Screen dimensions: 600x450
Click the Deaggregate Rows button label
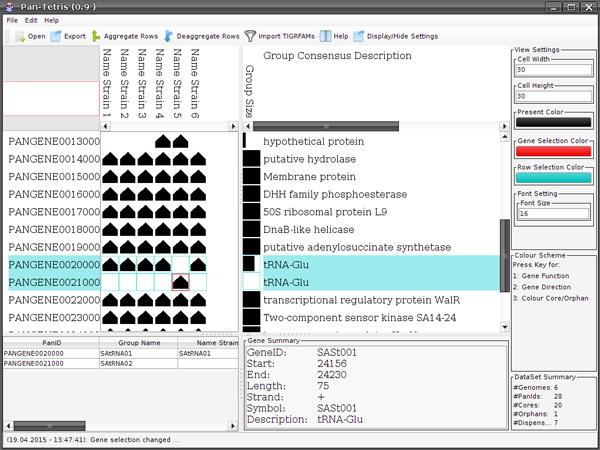coord(208,36)
